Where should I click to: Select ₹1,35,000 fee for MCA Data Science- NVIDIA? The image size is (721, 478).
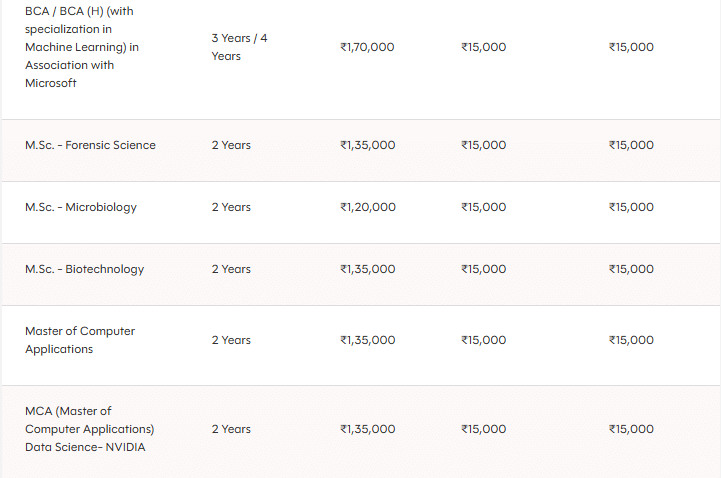(x=368, y=429)
